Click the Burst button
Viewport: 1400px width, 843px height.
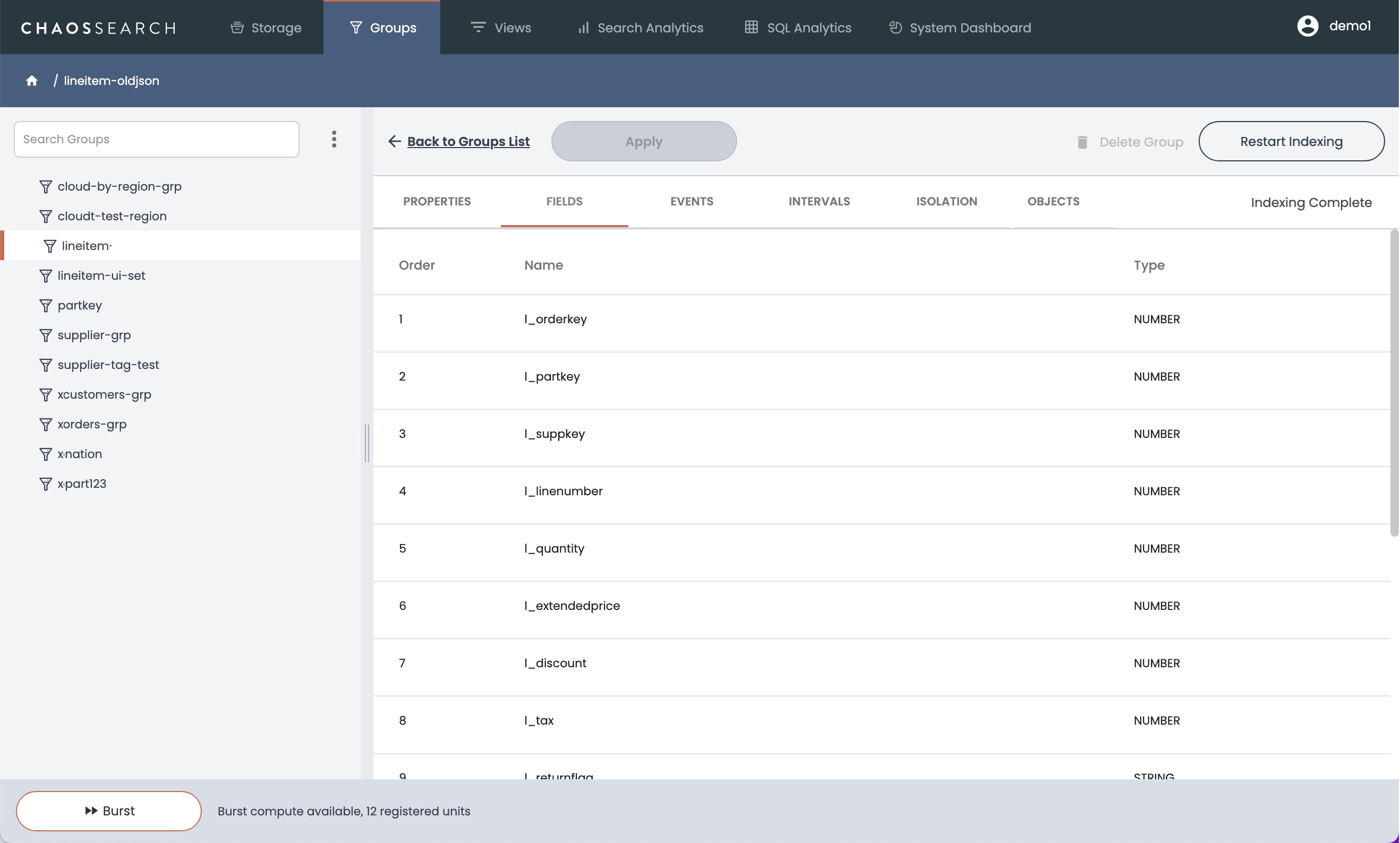pyautogui.click(x=108, y=811)
